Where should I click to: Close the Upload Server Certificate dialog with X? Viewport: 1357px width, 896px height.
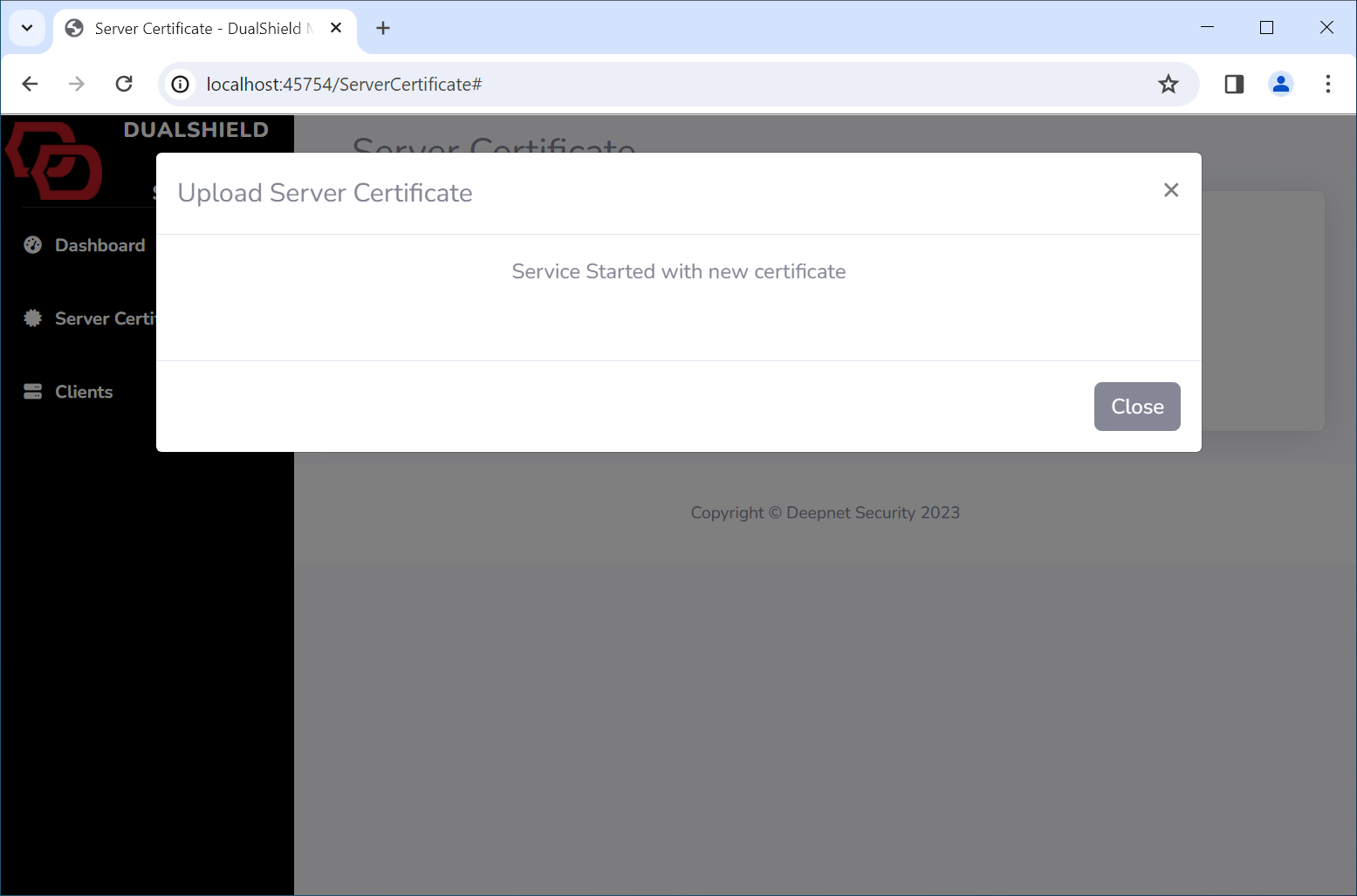click(x=1171, y=190)
